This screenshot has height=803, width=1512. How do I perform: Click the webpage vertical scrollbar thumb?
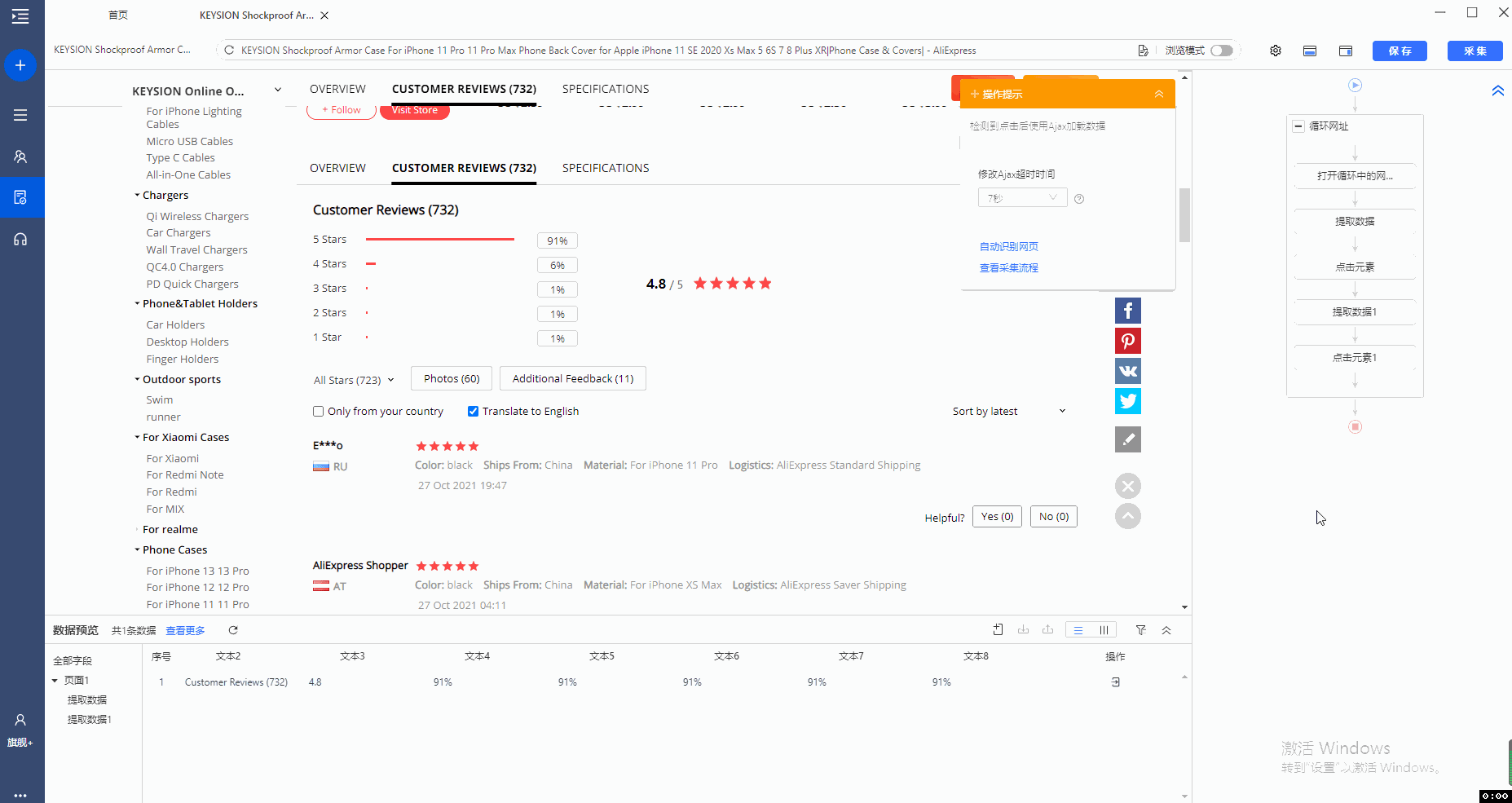[x=1184, y=215]
